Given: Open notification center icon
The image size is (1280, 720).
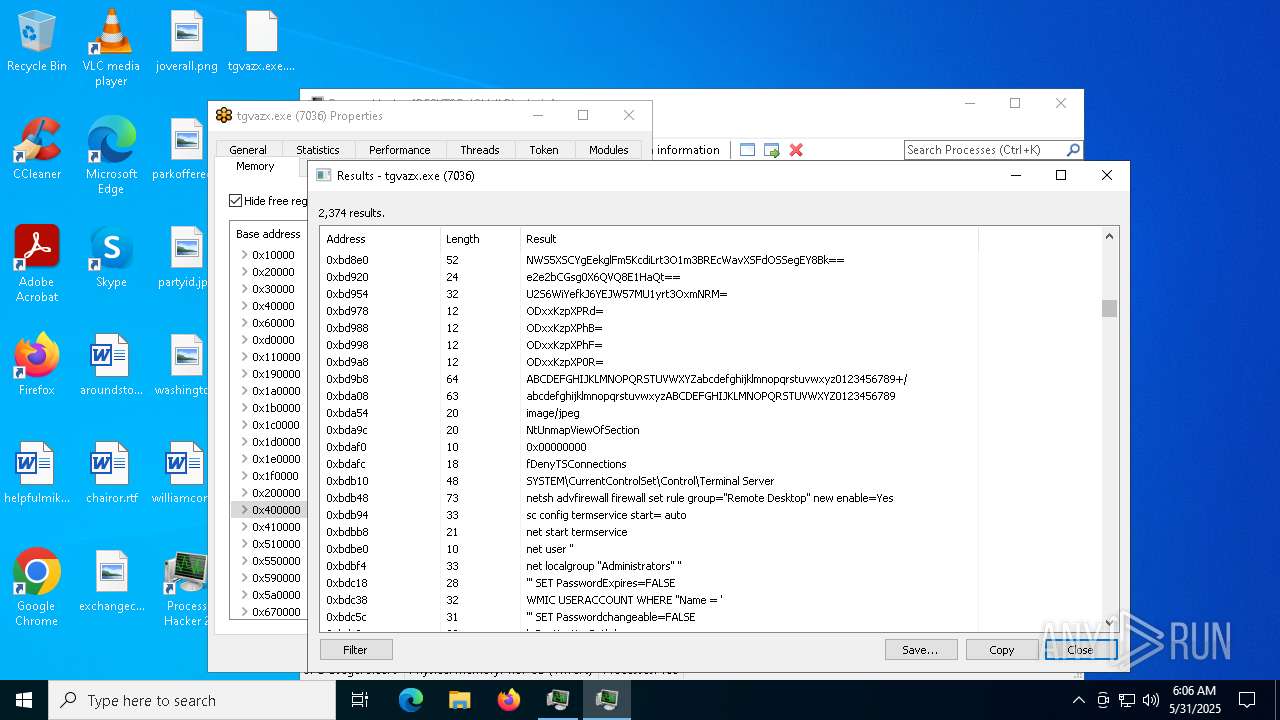Looking at the screenshot, I should point(1247,700).
